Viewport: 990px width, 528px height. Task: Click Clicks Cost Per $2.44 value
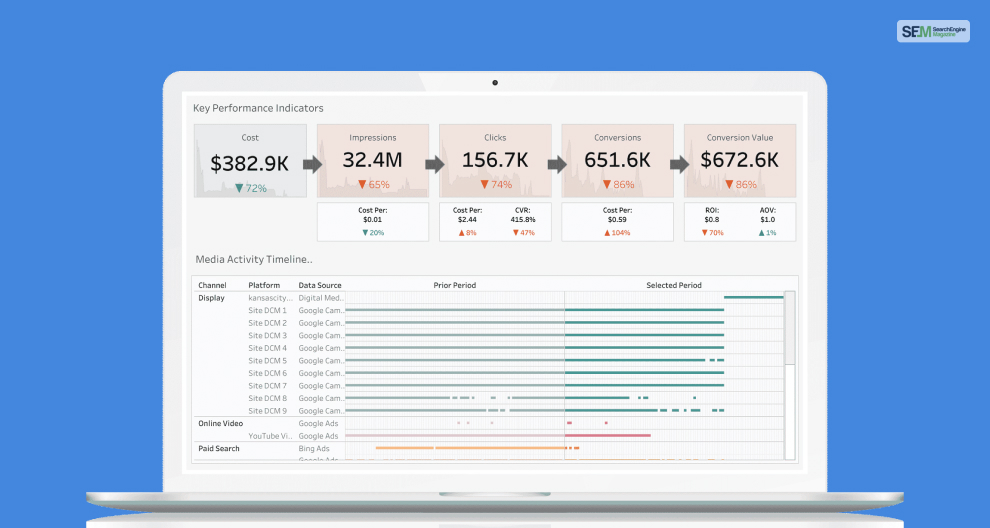[x=467, y=220]
